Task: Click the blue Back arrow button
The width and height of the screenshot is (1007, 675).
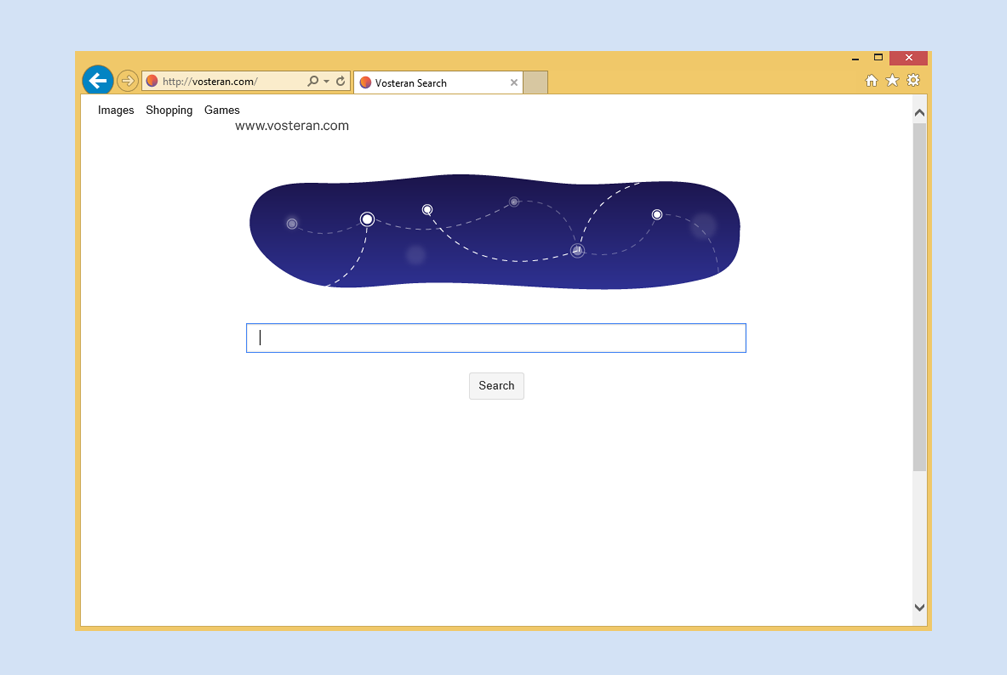Action: click(x=98, y=81)
